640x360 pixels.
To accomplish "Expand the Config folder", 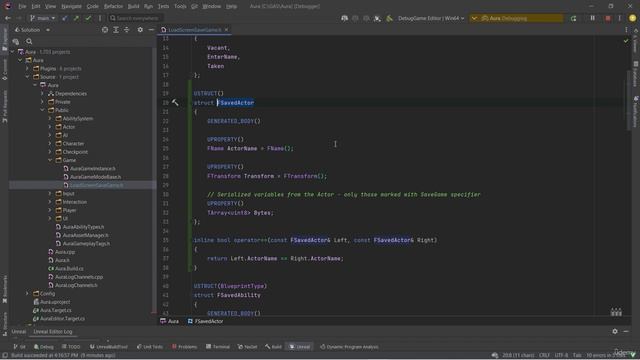I will pos(27,293).
